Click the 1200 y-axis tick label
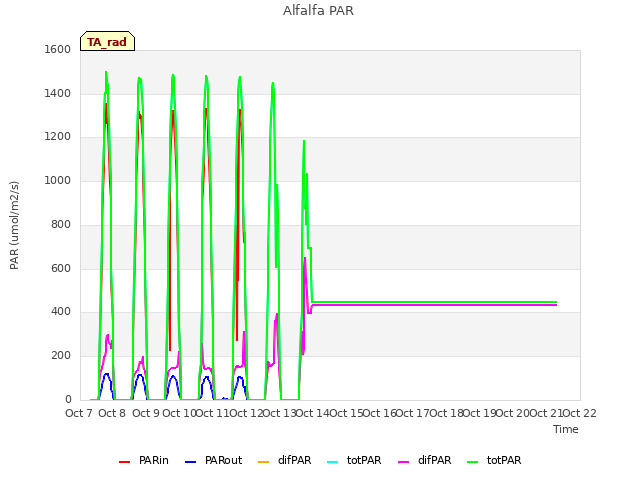 click(x=58, y=137)
